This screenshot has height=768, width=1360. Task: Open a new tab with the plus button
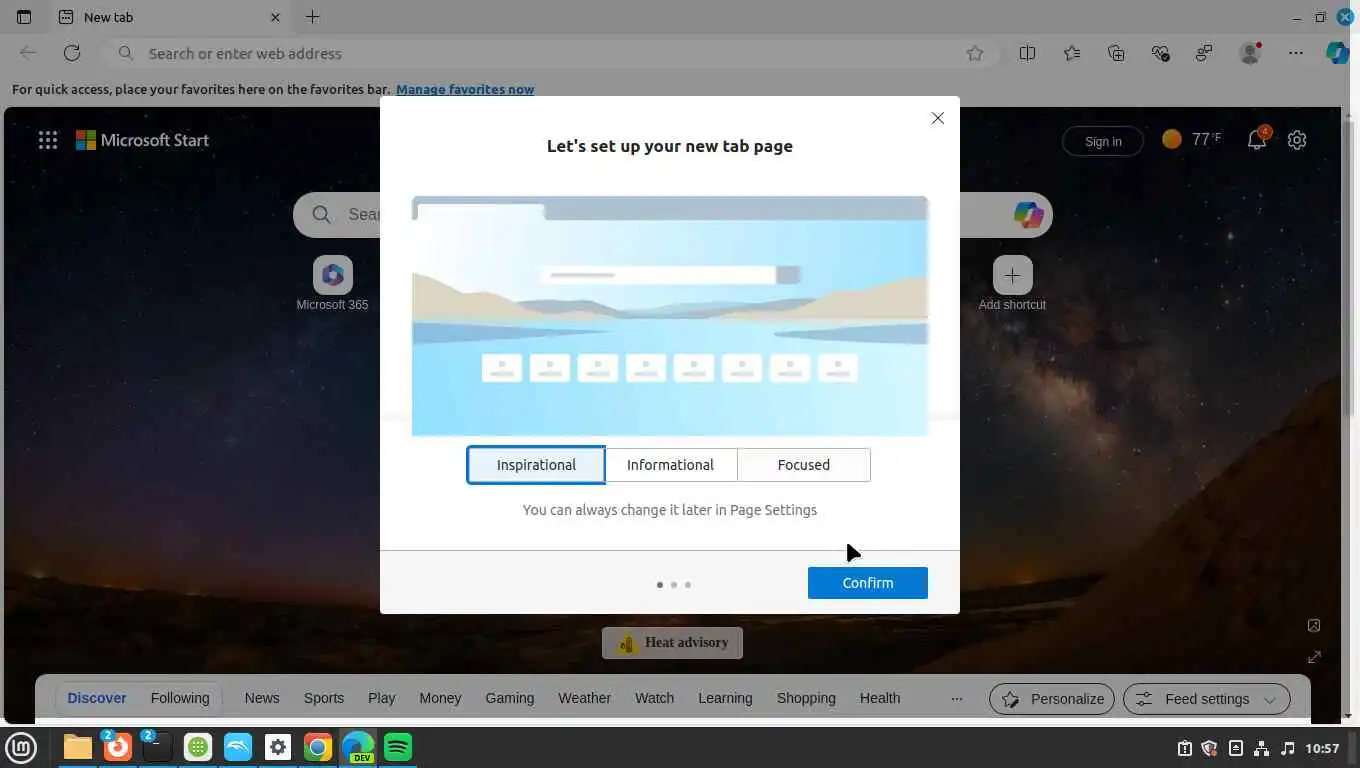coord(312,17)
